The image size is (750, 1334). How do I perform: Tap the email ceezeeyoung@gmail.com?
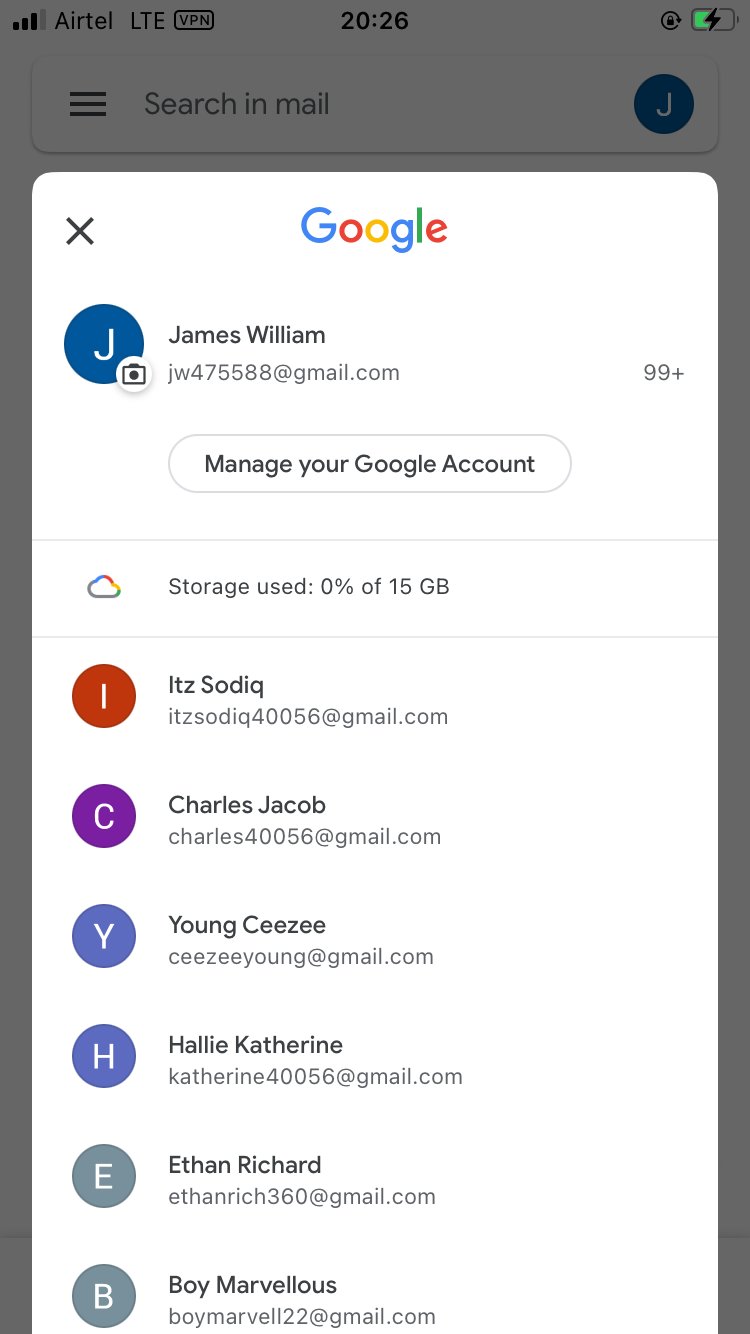coord(301,957)
